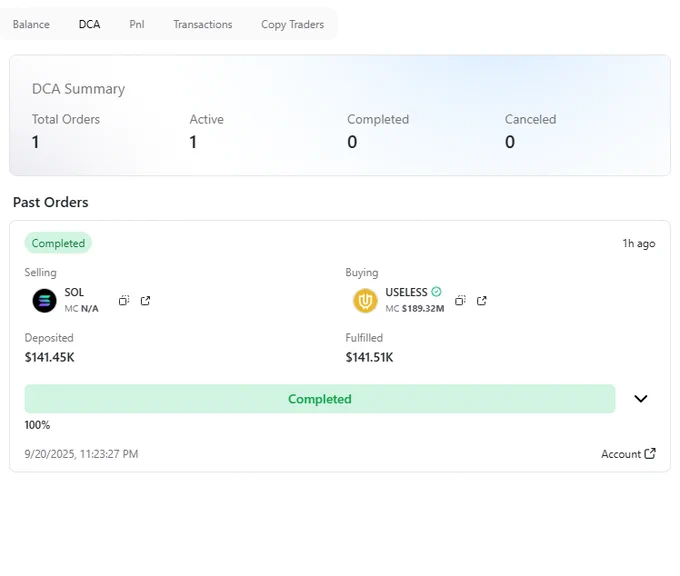Click the DCA Summary heading
This screenshot has height=576, width=680.
78,89
